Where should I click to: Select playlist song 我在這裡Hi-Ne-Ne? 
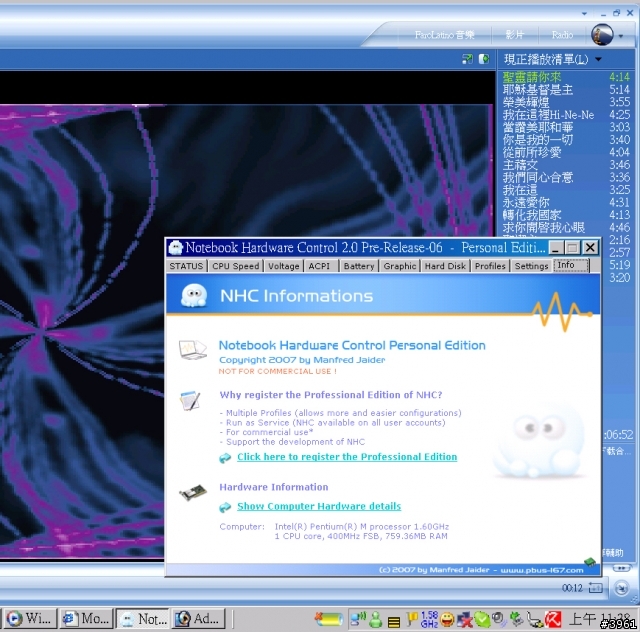point(567,115)
